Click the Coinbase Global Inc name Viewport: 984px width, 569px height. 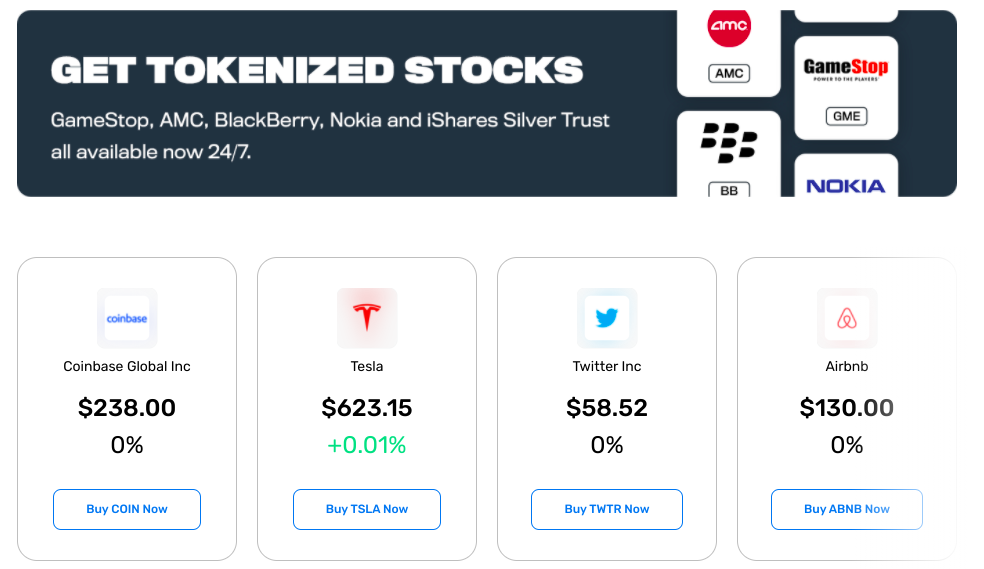tap(127, 366)
